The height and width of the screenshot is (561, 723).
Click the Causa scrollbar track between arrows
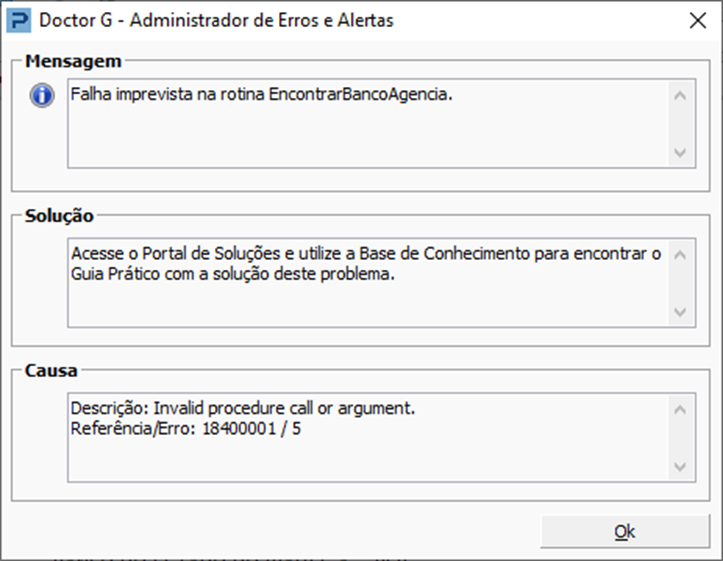[x=680, y=438]
